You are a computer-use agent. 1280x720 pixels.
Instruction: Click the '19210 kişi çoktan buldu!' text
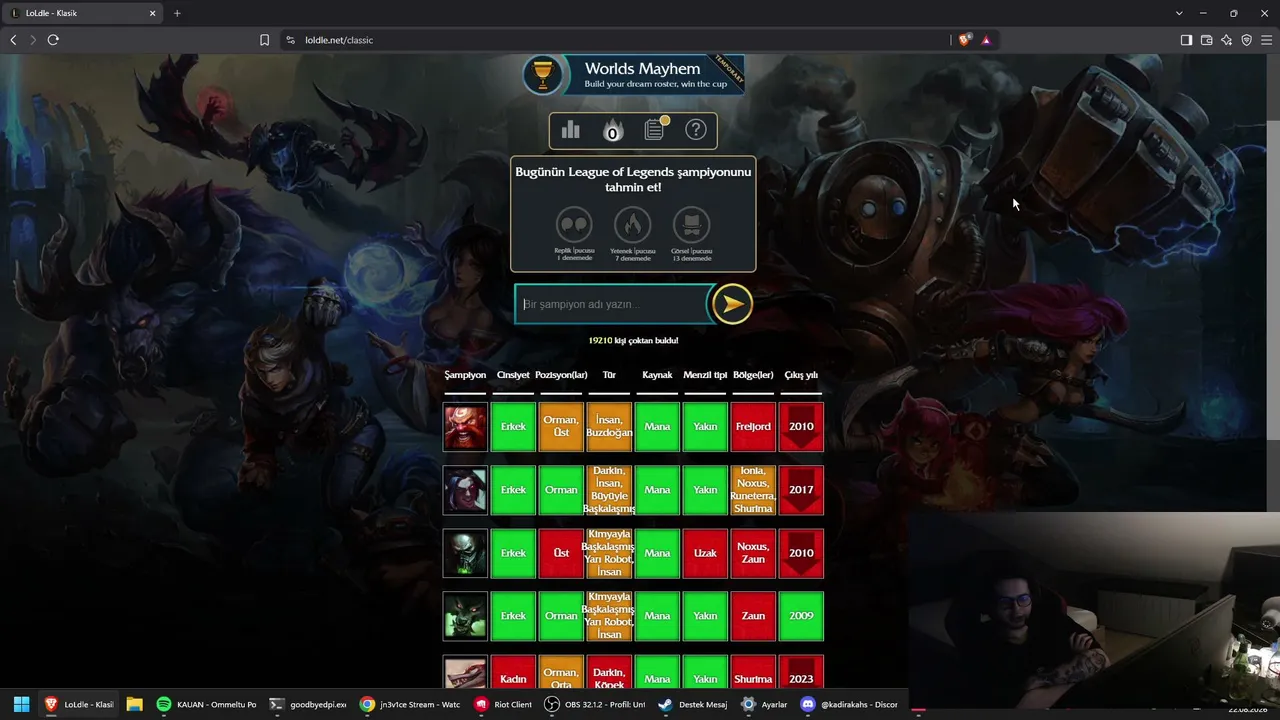(x=633, y=341)
